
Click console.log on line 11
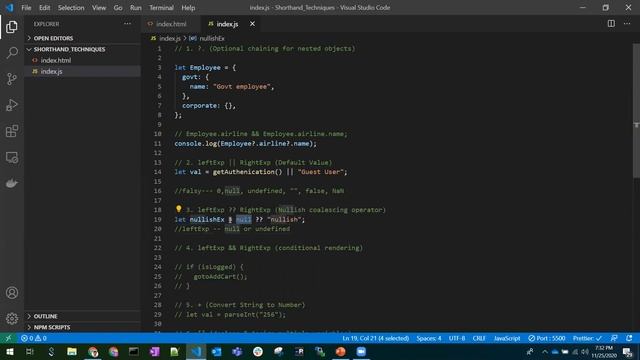(196, 143)
